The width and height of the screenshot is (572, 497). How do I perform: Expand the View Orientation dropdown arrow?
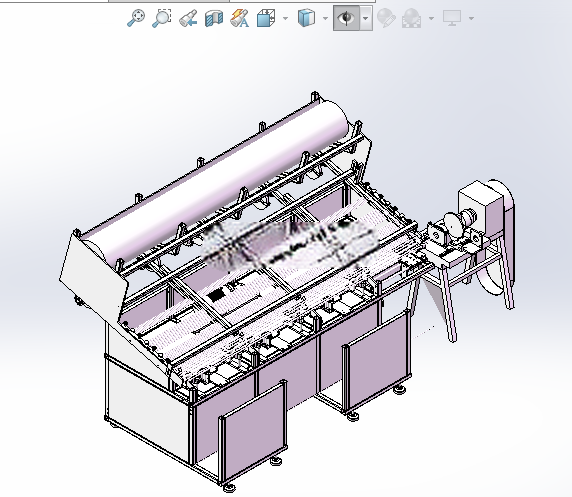click(x=285, y=18)
